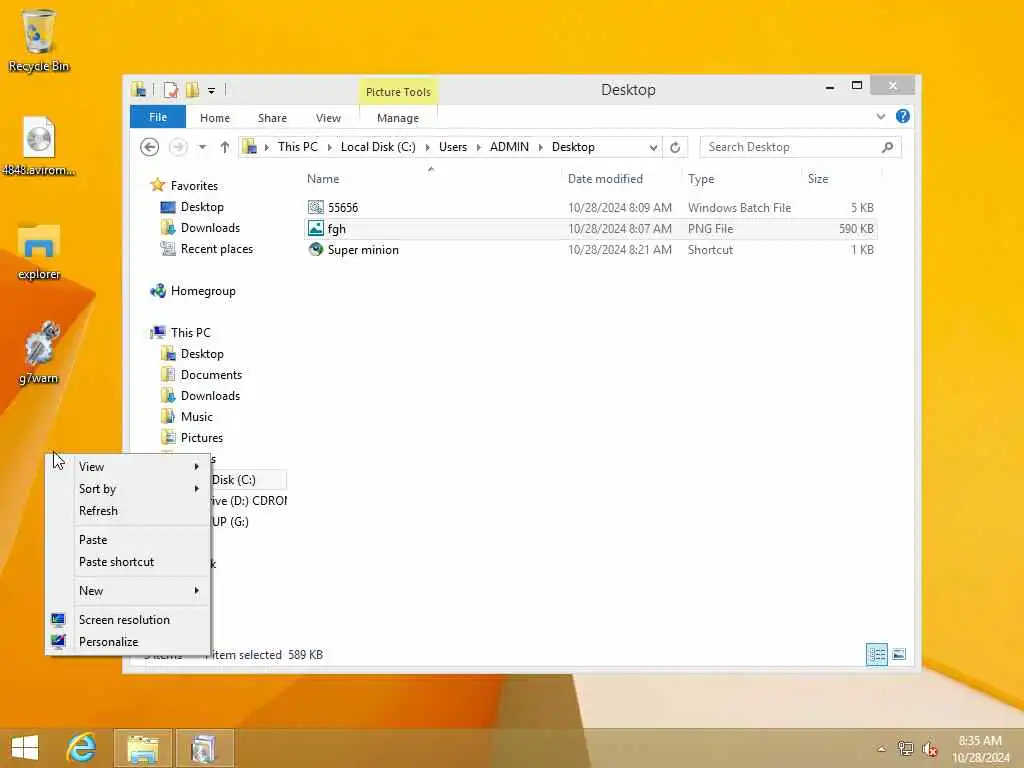Image resolution: width=1024 pixels, height=768 pixels.
Task: Switch to the Share ribbon tab
Action: coord(272,118)
